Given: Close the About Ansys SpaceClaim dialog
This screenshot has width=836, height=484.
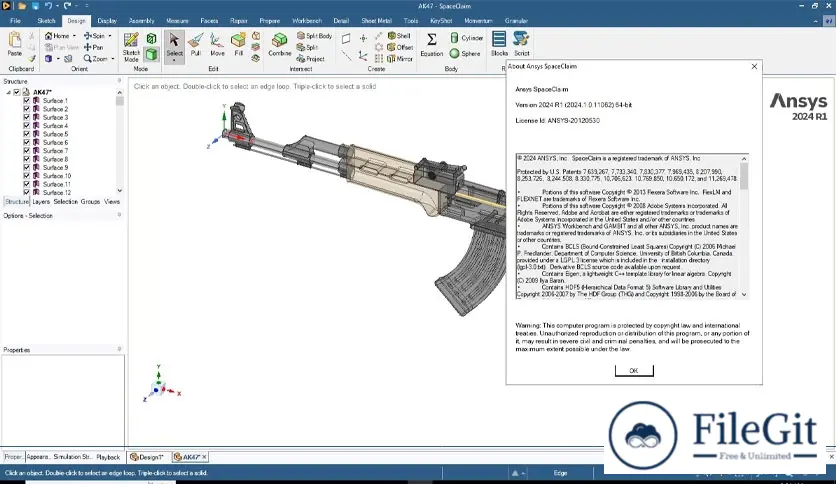Looking at the screenshot, I should coord(754,67).
